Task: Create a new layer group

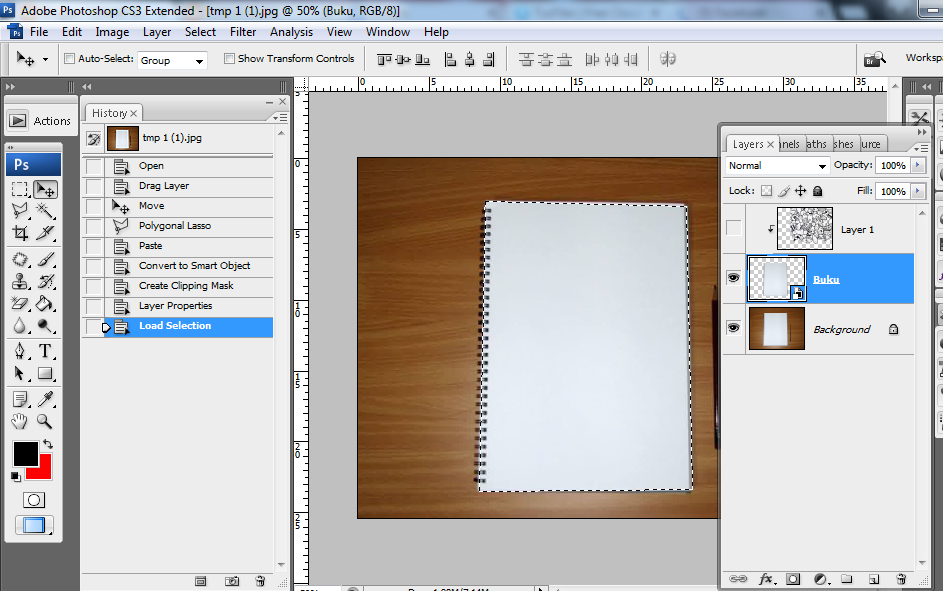Action: tap(847, 579)
